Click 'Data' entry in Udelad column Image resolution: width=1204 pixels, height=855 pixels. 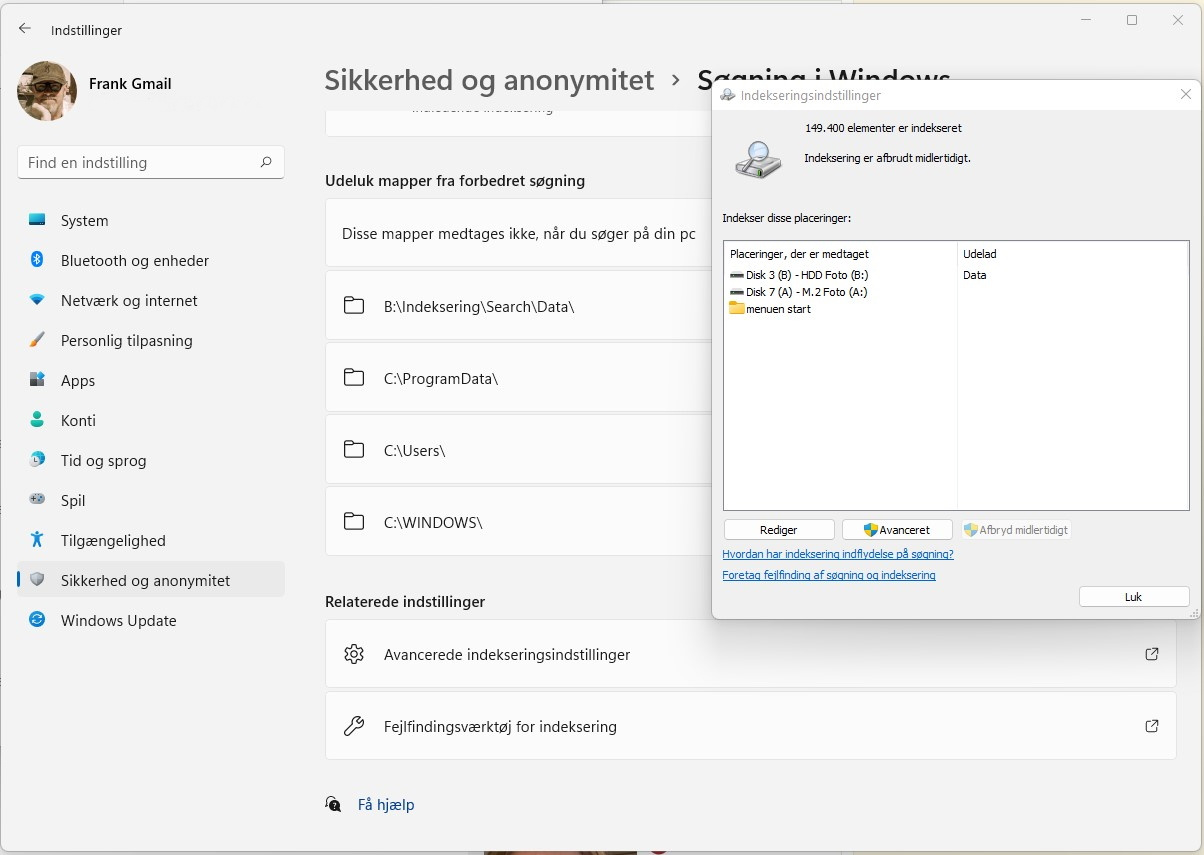[974, 275]
